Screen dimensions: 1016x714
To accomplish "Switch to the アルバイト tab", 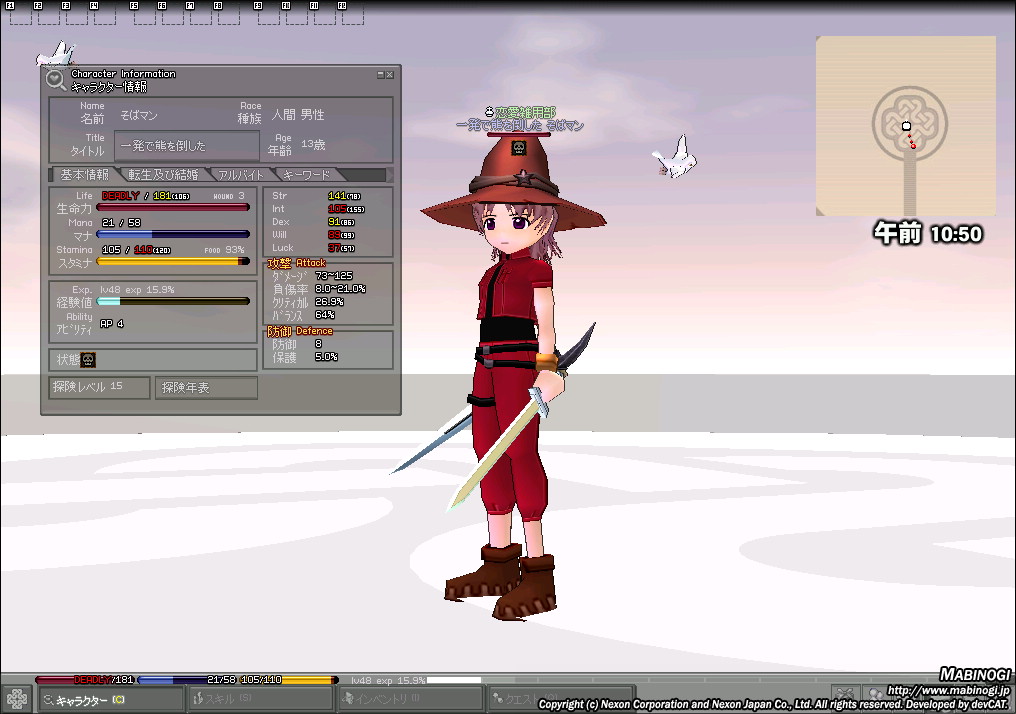I will 240,175.
